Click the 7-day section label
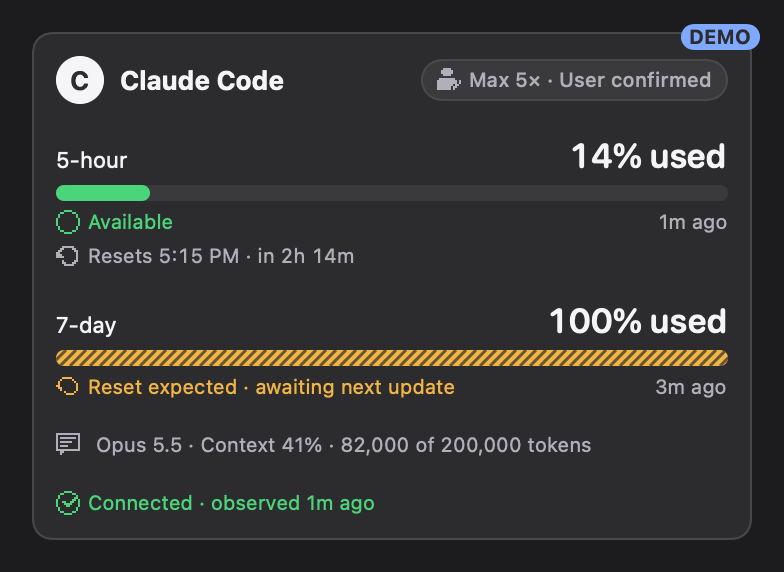 [86, 325]
